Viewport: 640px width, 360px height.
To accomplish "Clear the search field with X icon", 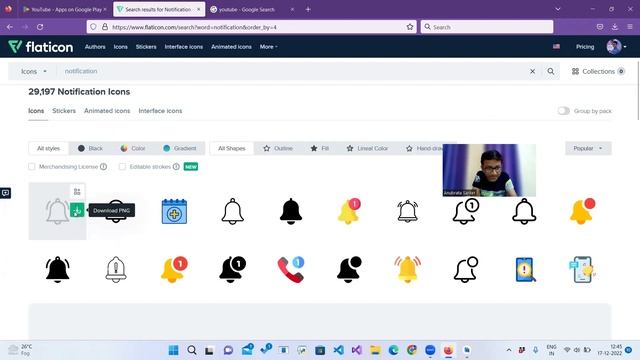I will pyautogui.click(x=532, y=71).
